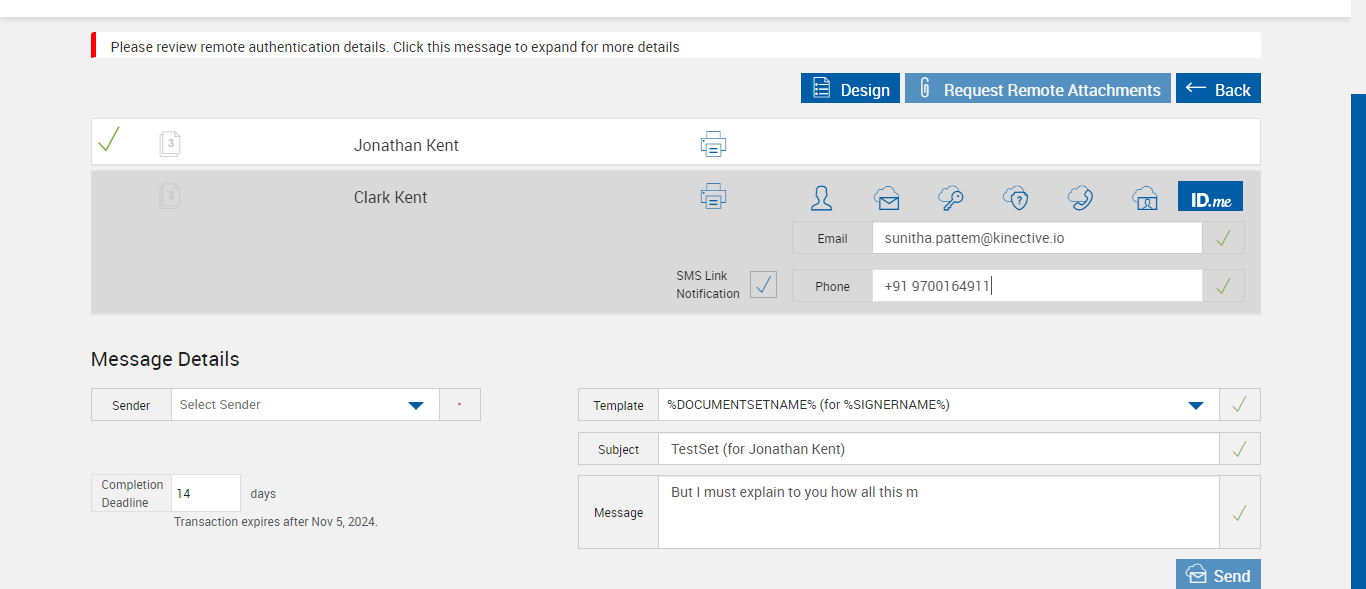Select the shield question-mark authentication icon

[1016, 197]
